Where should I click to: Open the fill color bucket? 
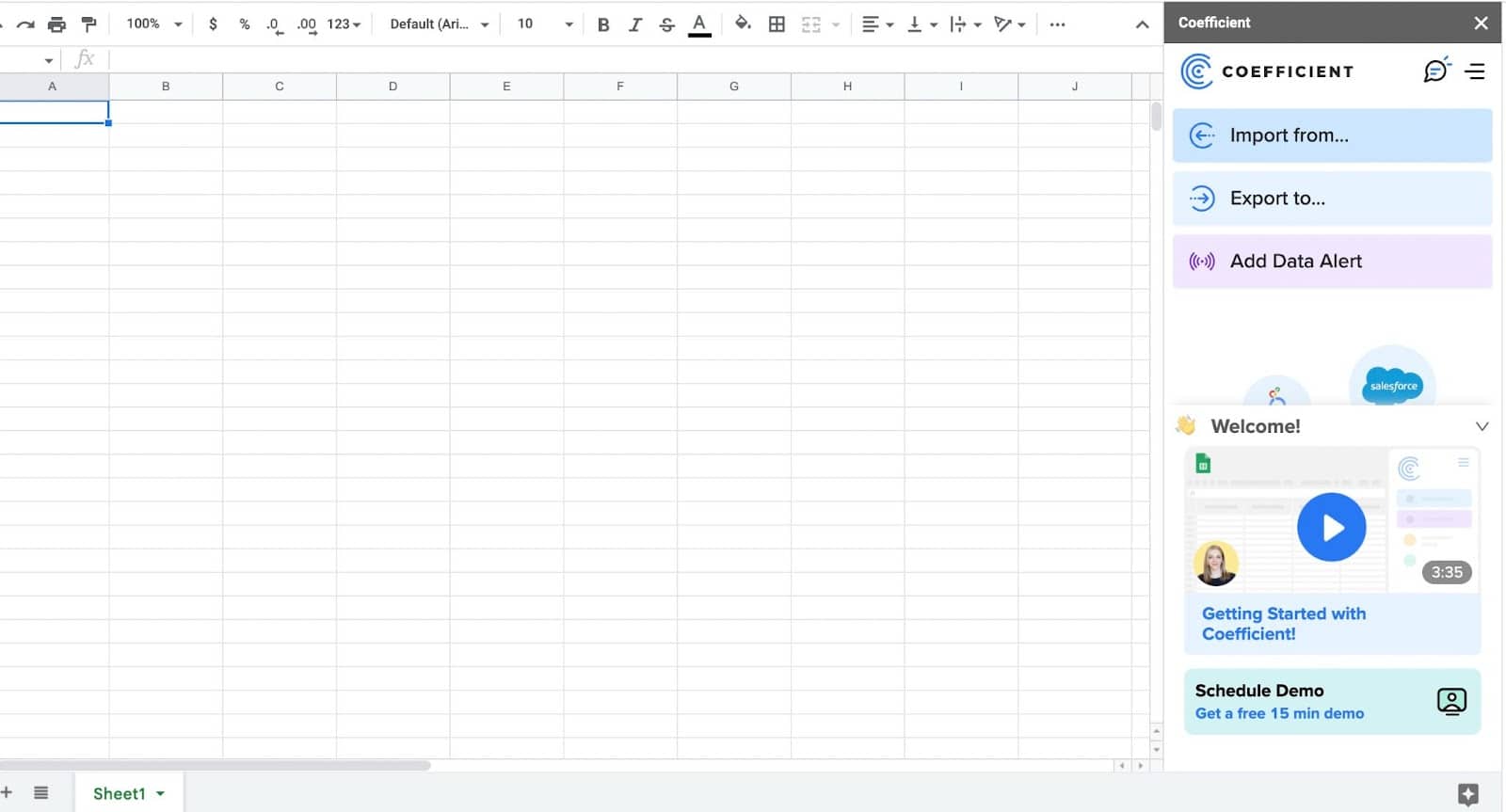(743, 24)
